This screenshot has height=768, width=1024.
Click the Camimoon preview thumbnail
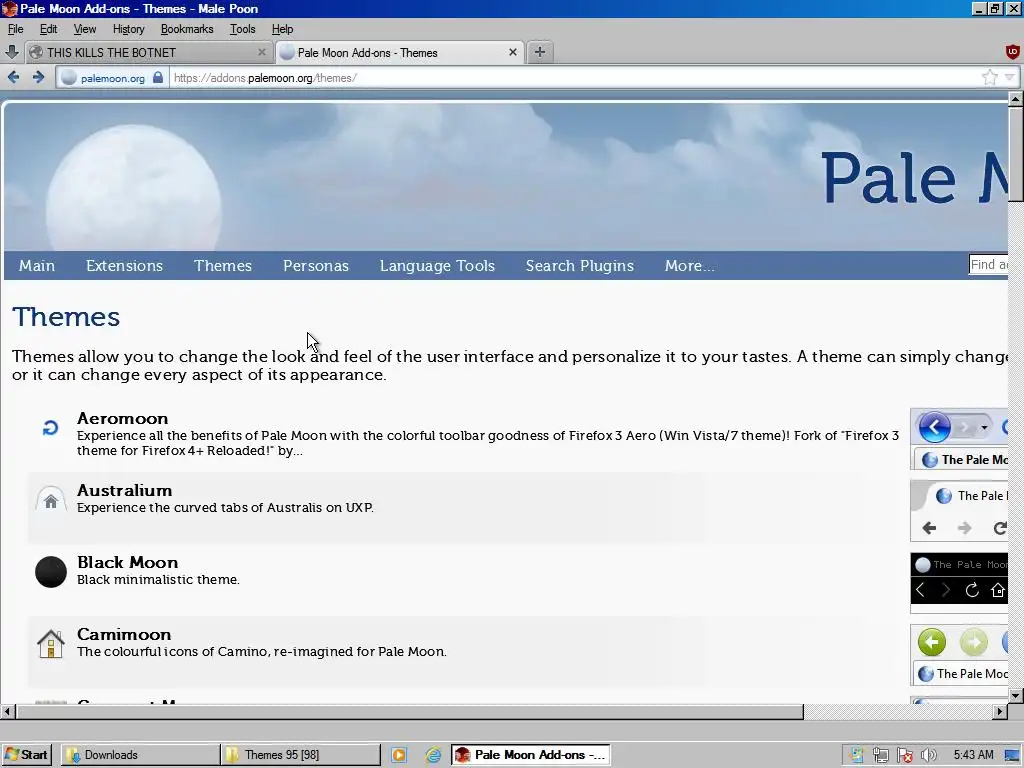click(x=959, y=654)
